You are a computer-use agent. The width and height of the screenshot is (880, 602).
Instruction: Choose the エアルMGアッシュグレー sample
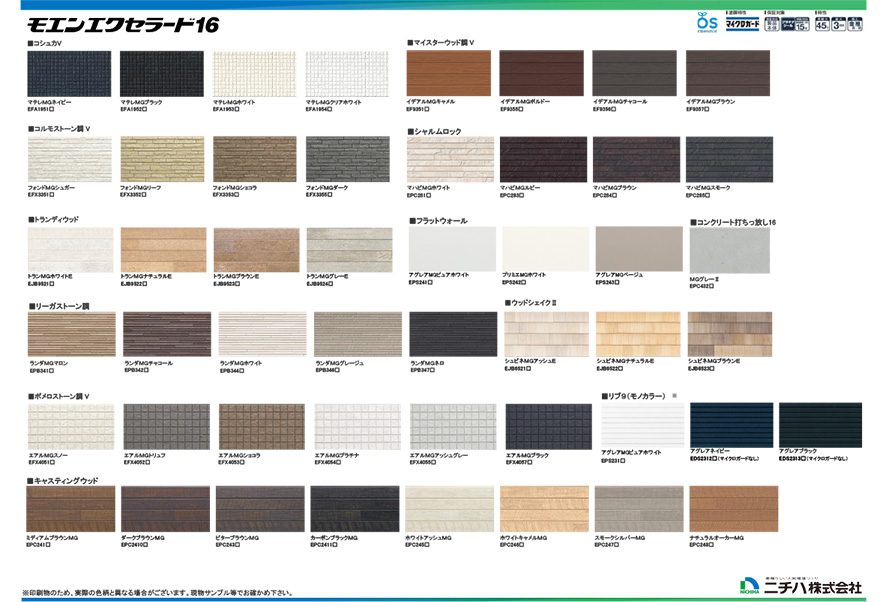[453, 427]
